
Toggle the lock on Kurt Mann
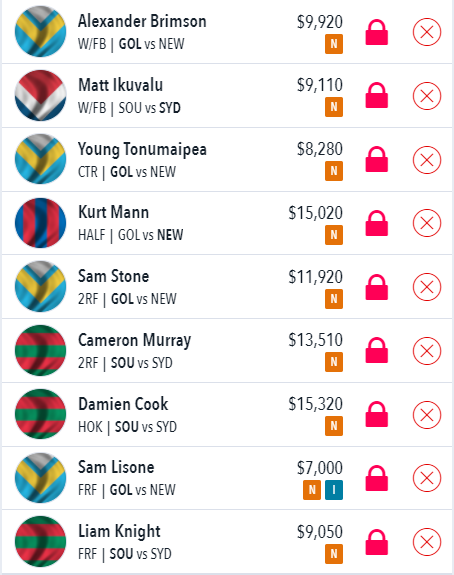coord(377,223)
